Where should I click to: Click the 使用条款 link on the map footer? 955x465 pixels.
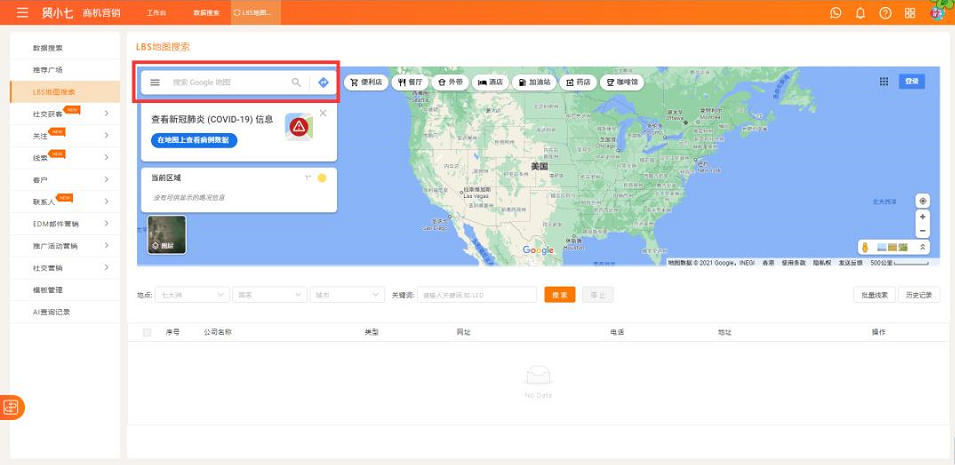point(794,263)
